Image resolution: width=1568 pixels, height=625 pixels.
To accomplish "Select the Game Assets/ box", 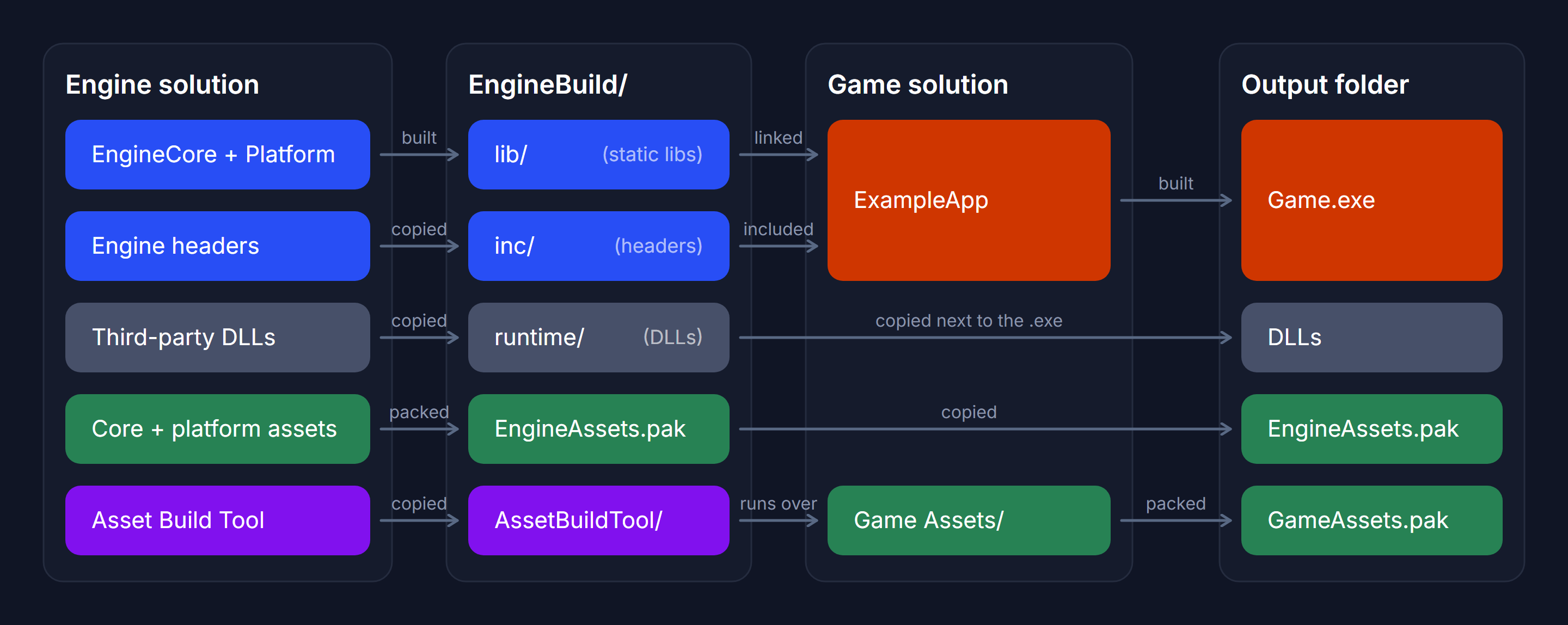I will point(969,520).
